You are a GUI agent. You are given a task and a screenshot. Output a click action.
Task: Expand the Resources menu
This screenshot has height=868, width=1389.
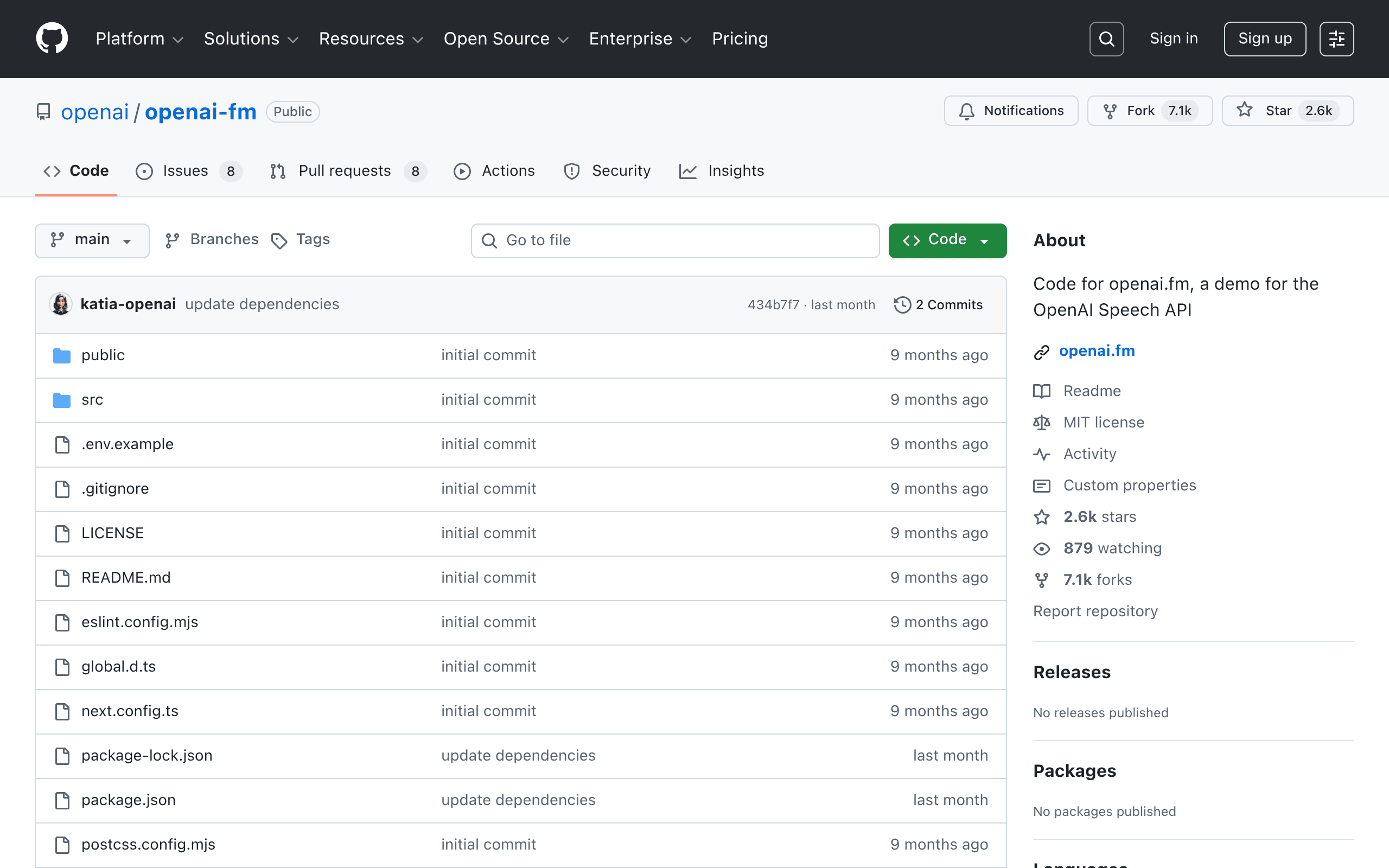(371, 39)
